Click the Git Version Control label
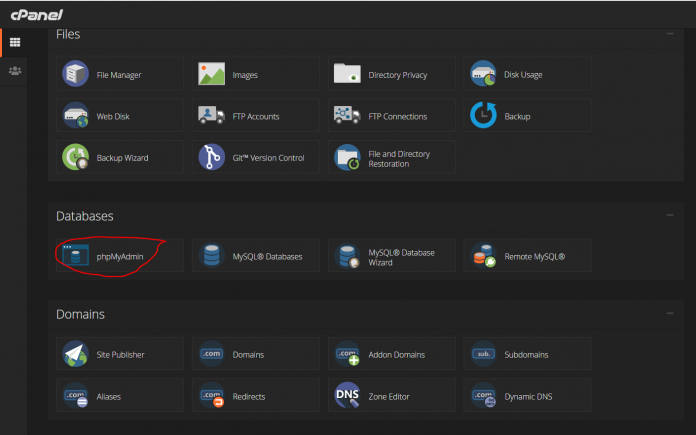696x435 pixels. [269, 158]
